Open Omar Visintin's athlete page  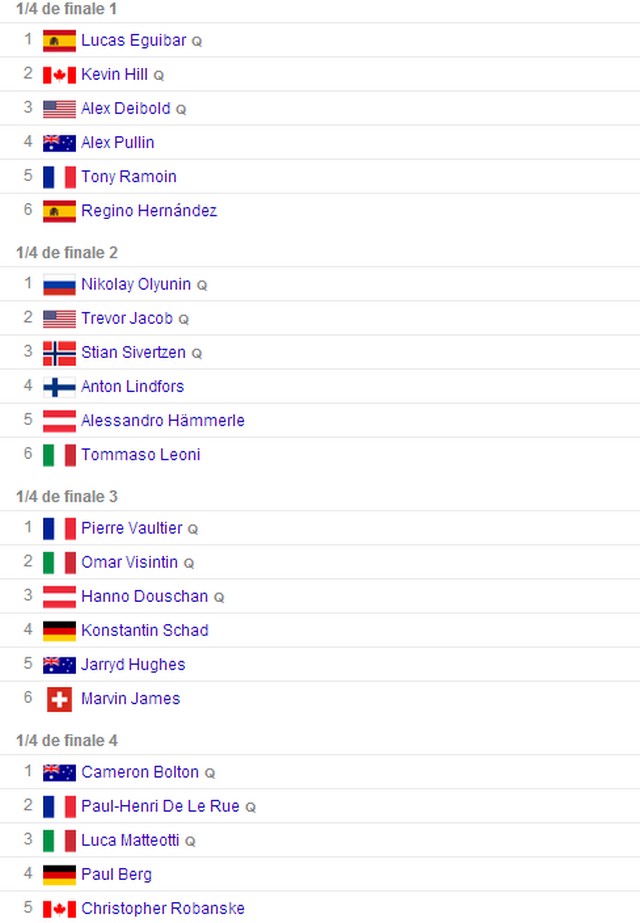(x=130, y=562)
